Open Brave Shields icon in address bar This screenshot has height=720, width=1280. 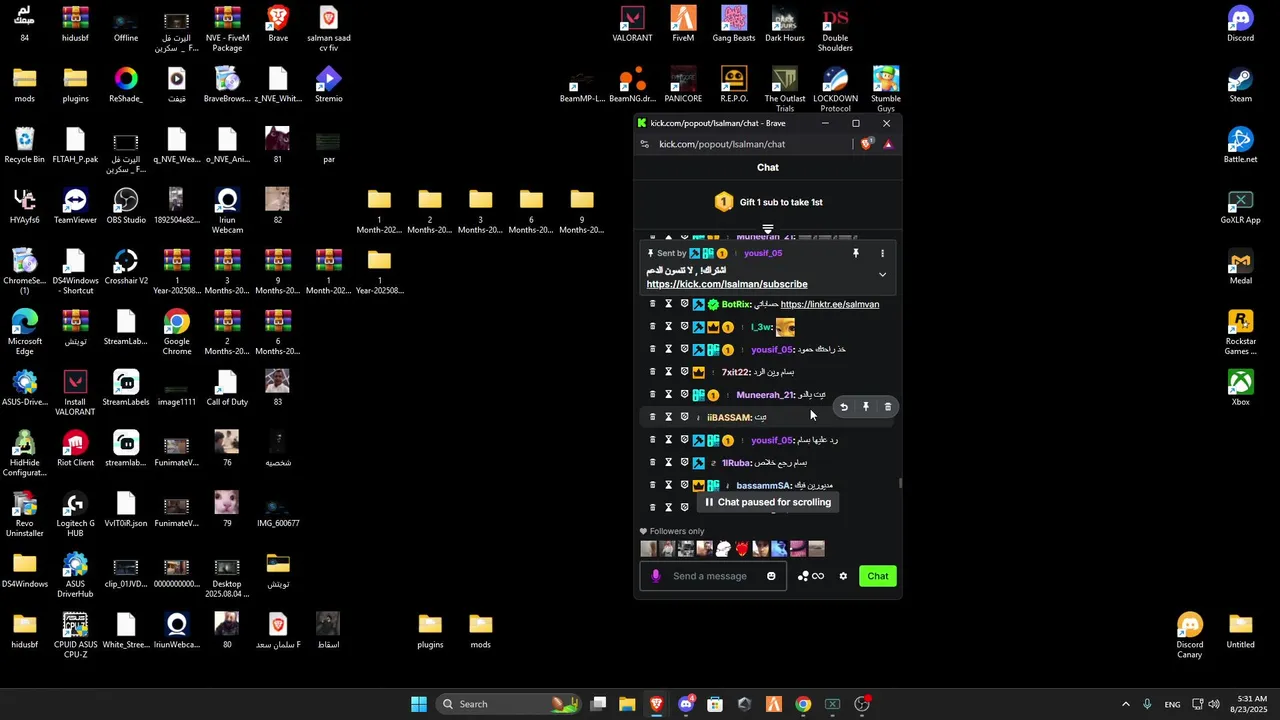[x=866, y=144]
